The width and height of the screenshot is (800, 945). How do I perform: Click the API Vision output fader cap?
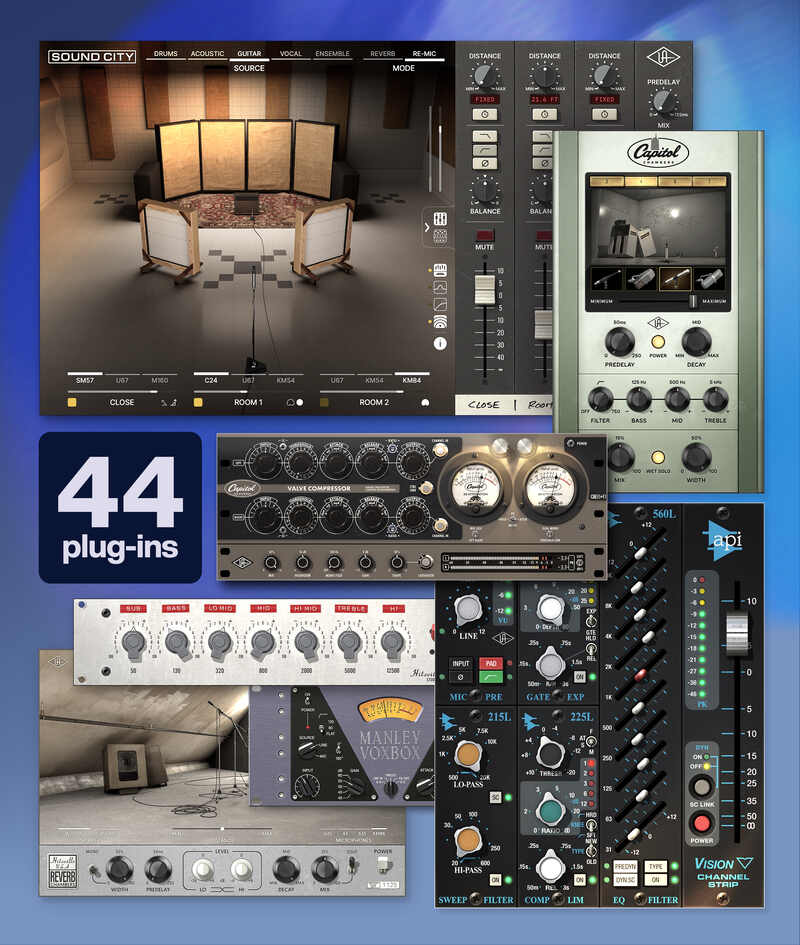[736, 633]
